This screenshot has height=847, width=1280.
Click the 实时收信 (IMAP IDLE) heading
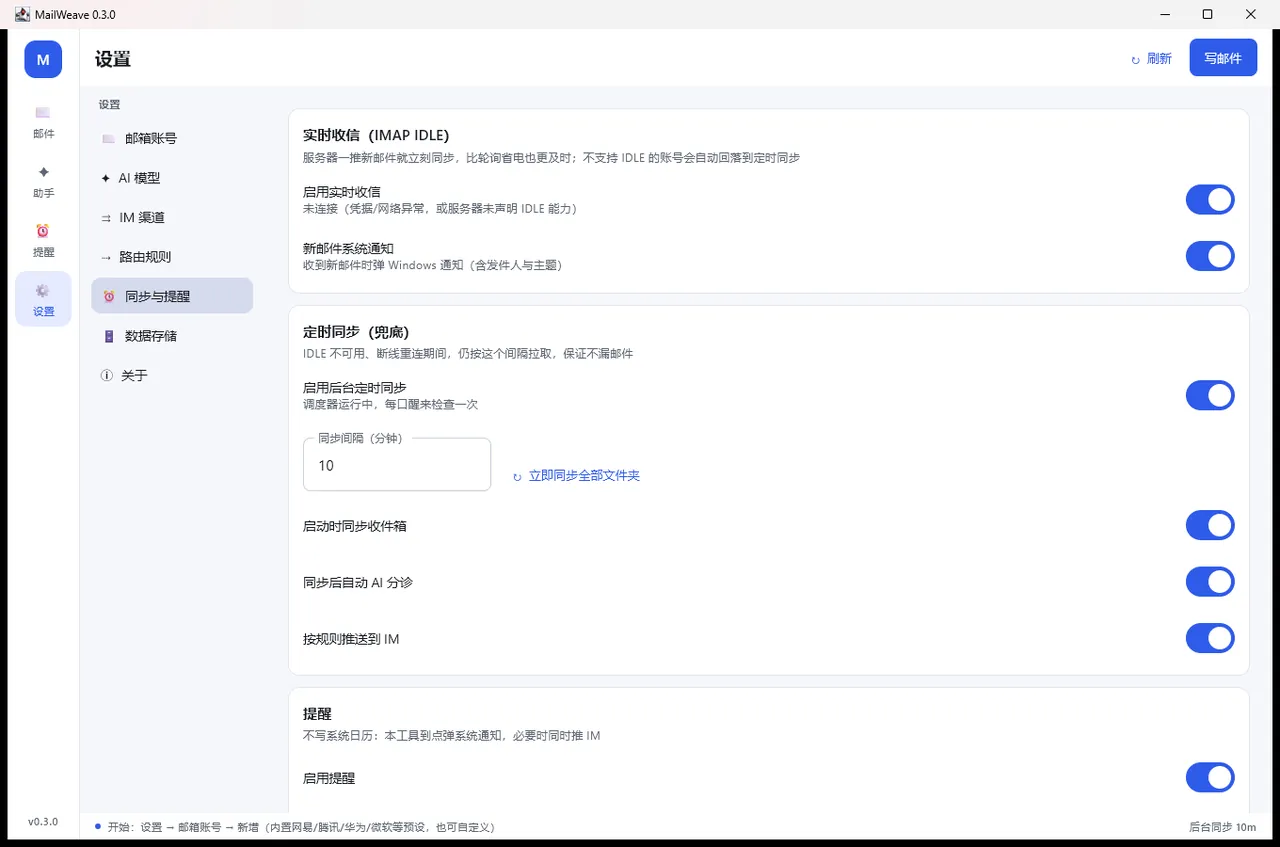coord(376,135)
